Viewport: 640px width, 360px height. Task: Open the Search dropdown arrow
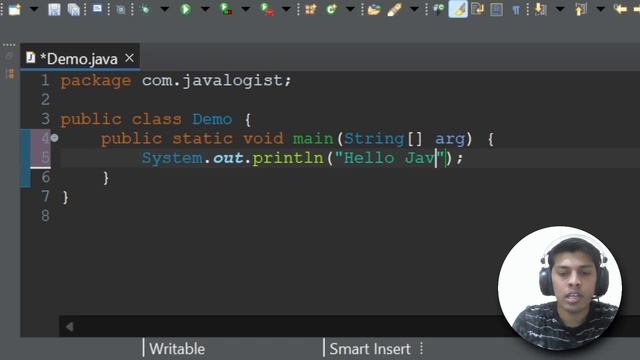point(414,9)
